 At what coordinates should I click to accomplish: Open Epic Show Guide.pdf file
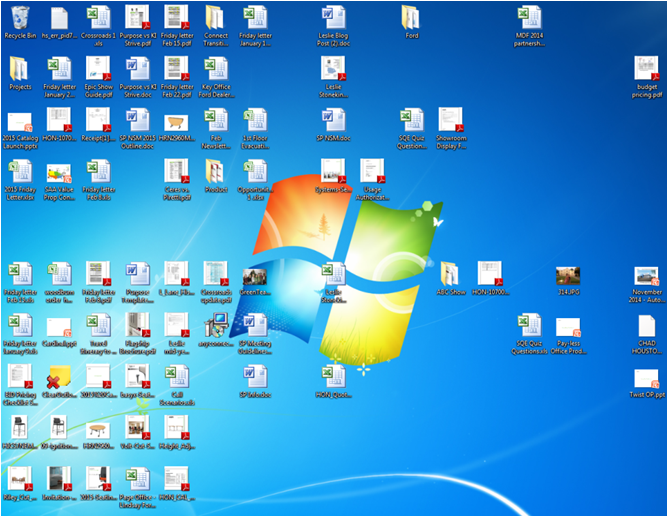tap(98, 70)
